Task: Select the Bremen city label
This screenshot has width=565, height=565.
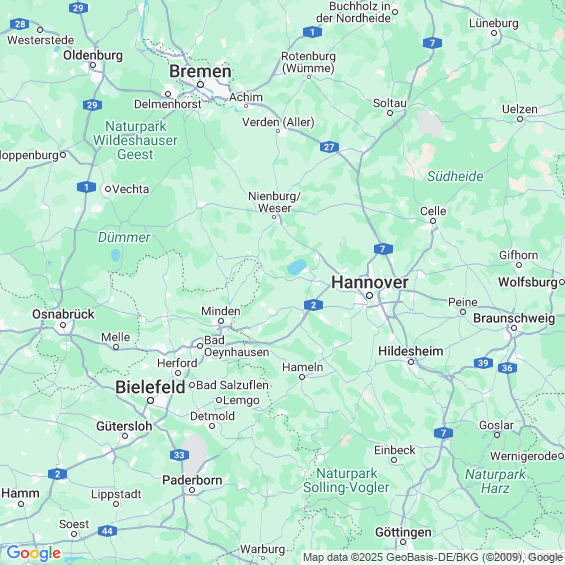Action: pyautogui.click(x=200, y=71)
